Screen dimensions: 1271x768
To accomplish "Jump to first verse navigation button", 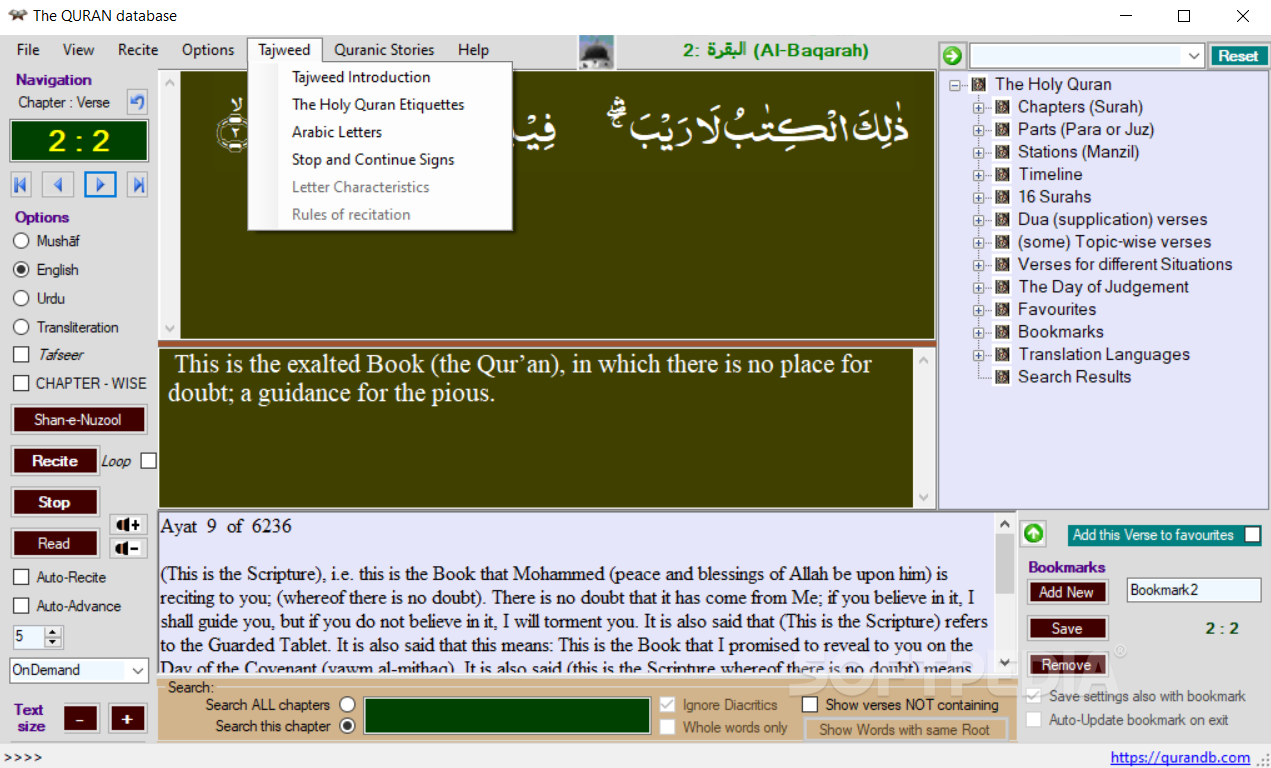I will pos(21,184).
